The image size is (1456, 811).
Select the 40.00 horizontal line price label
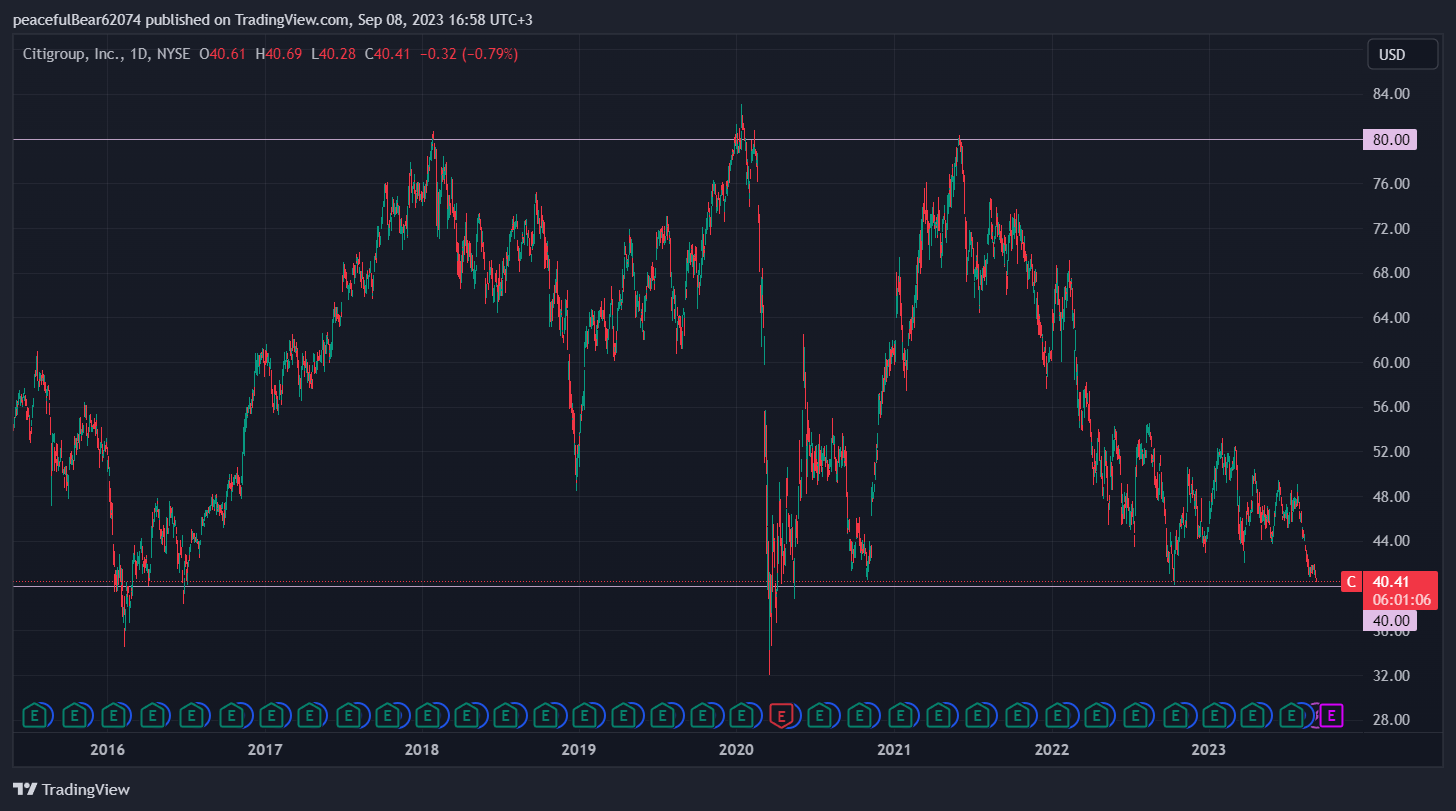(1391, 621)
